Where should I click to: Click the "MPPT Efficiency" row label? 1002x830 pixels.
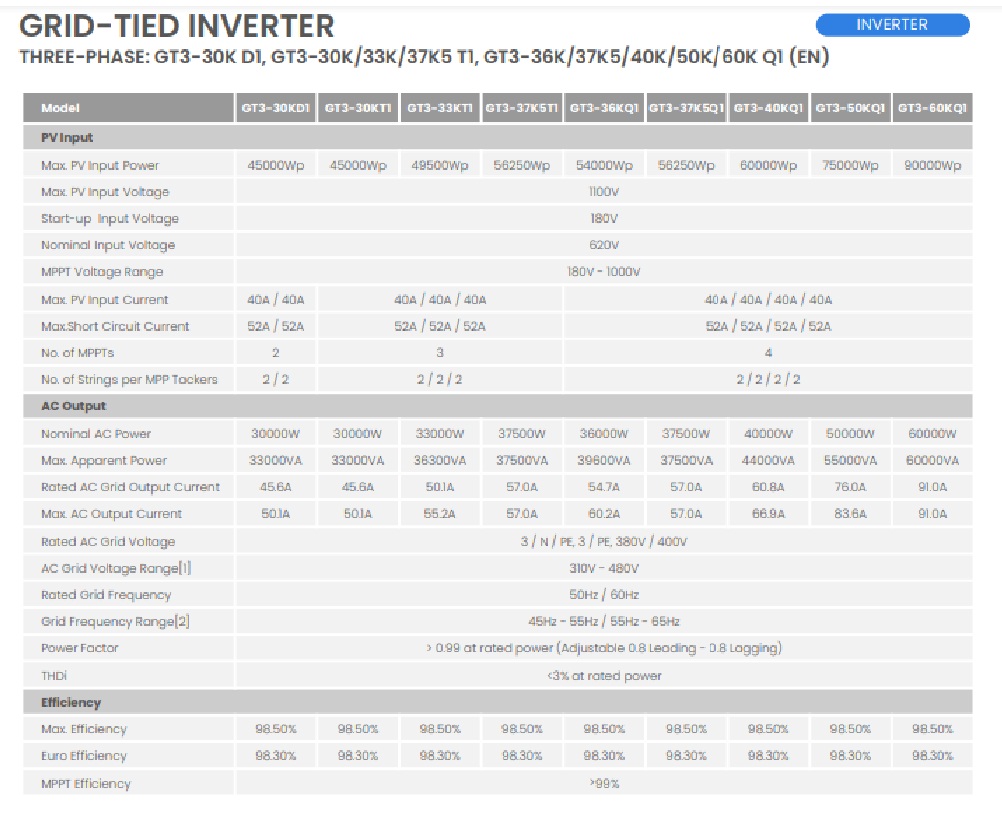tap(86, 784)
